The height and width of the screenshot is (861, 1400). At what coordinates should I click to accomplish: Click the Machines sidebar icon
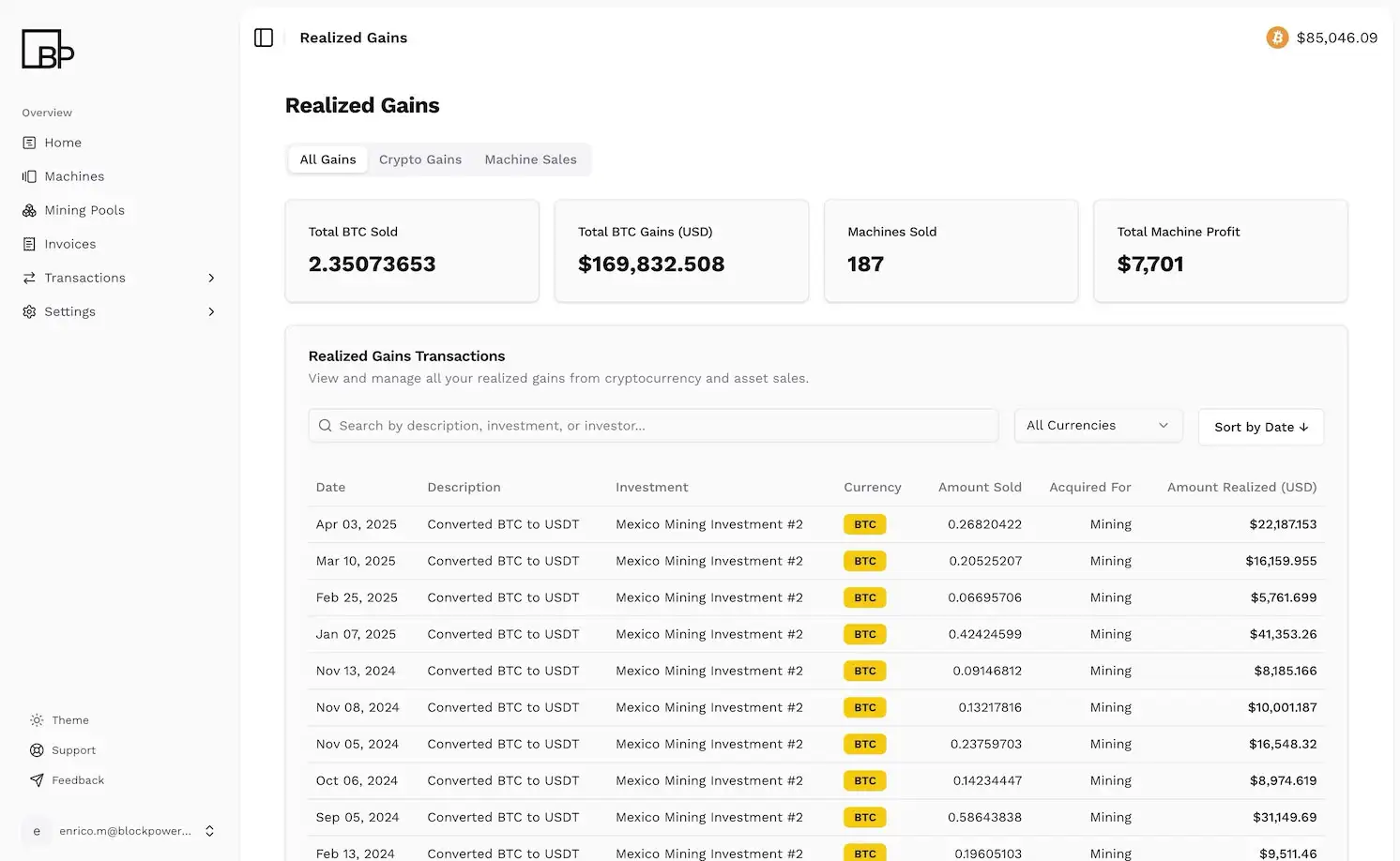[x=29, y=176]
